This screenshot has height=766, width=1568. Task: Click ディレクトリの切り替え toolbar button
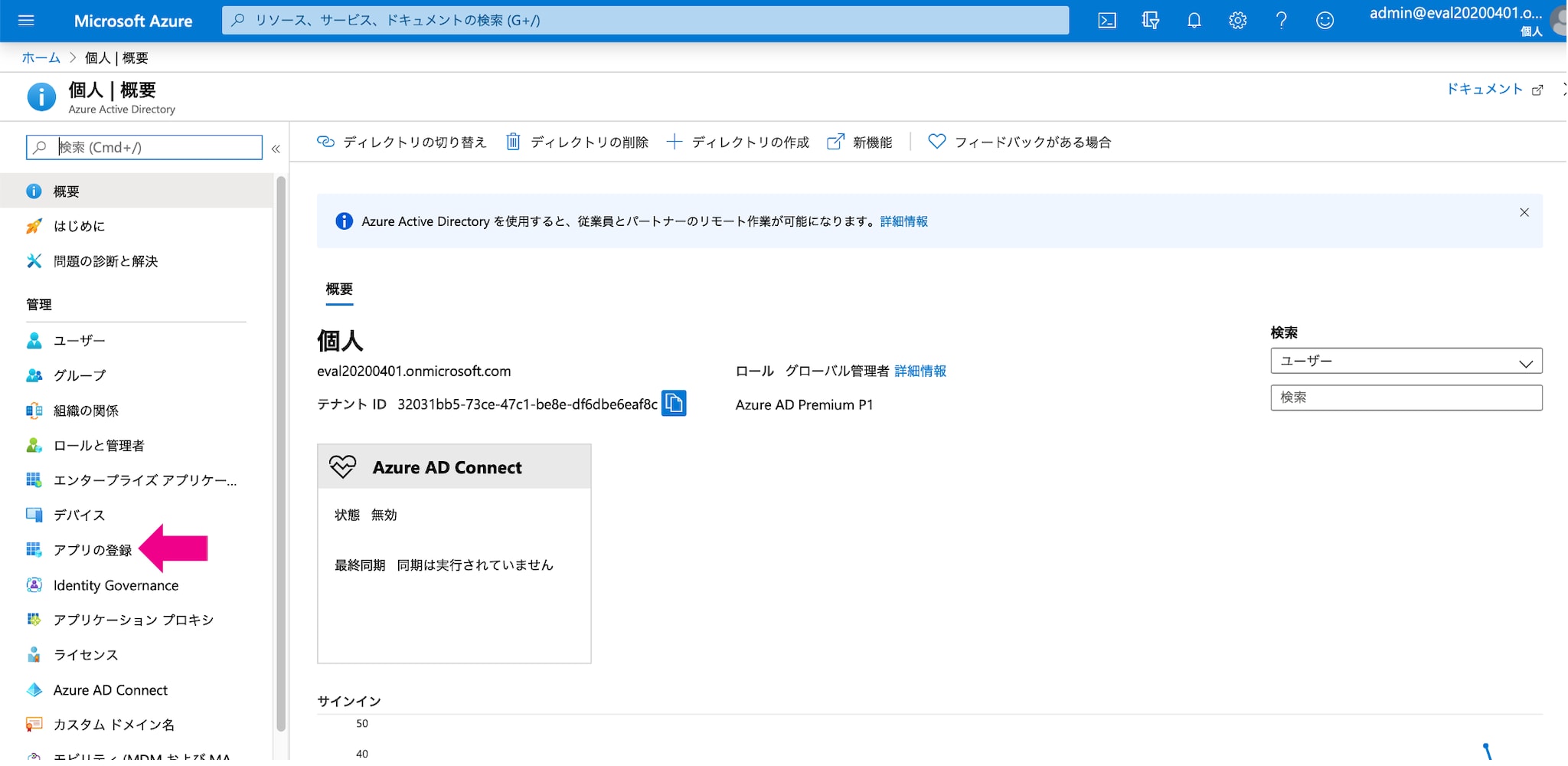402,142
